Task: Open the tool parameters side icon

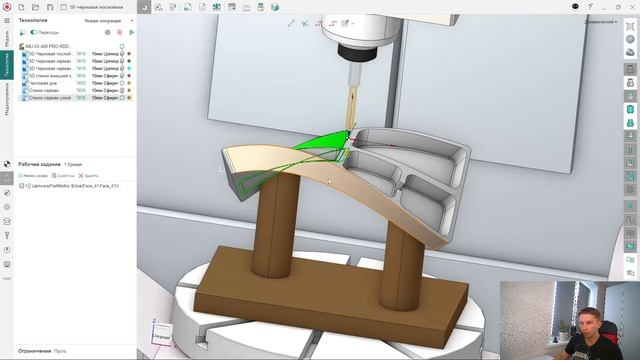Action: [7, 236]
